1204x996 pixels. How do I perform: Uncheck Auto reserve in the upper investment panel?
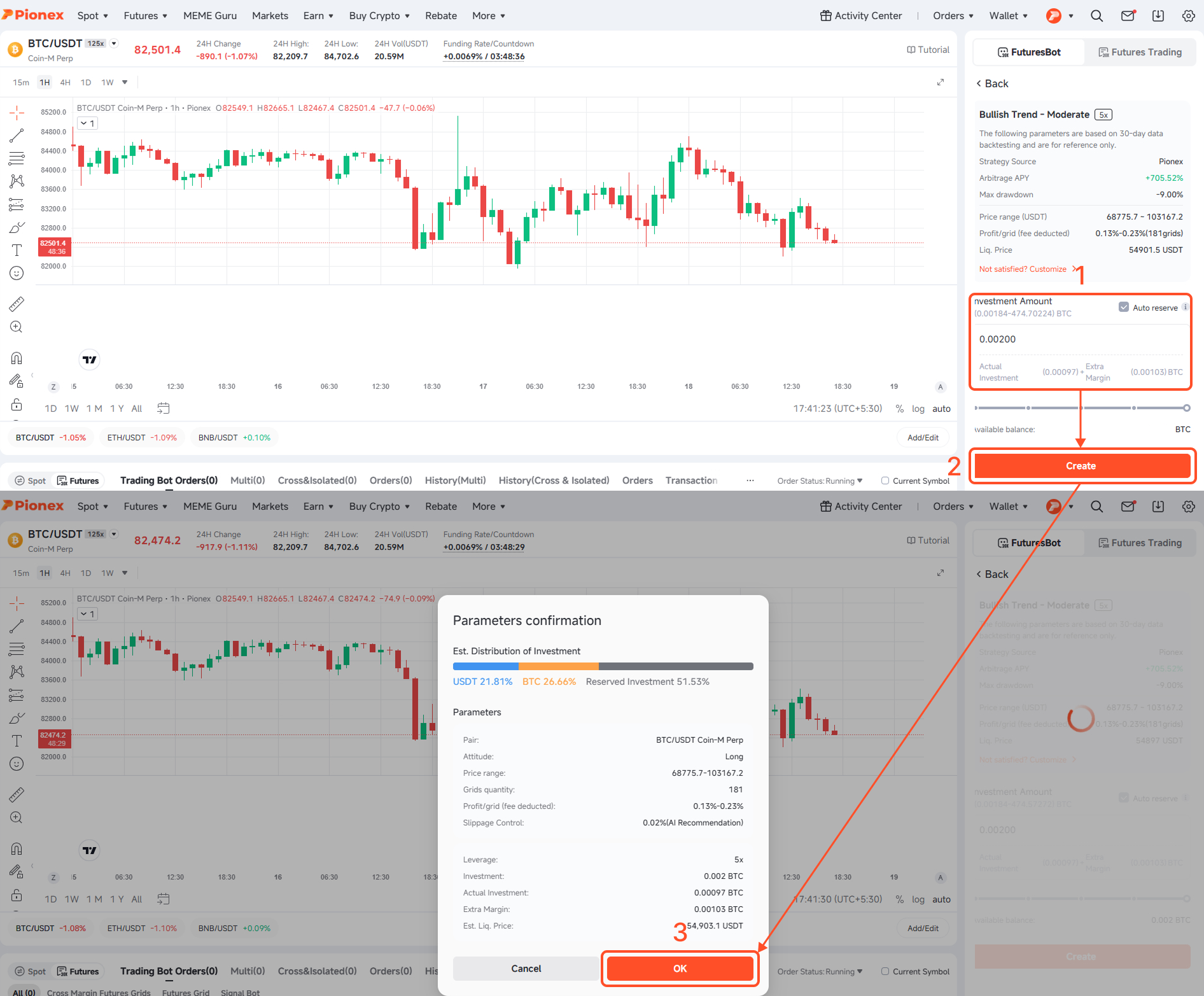coord(1124,307)
